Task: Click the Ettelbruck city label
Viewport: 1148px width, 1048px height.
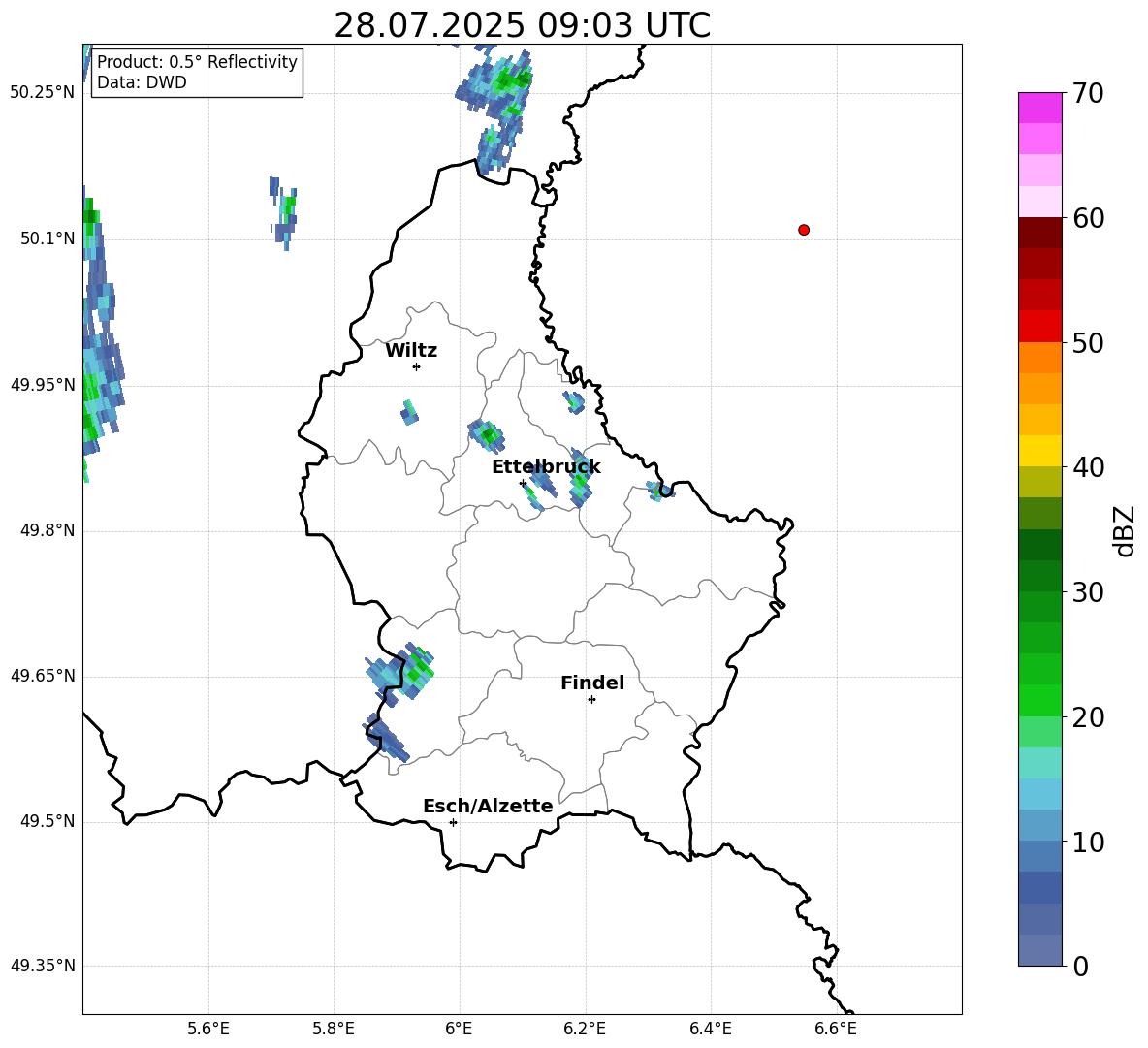Action: pyautogui.click(x=546, y=467)
